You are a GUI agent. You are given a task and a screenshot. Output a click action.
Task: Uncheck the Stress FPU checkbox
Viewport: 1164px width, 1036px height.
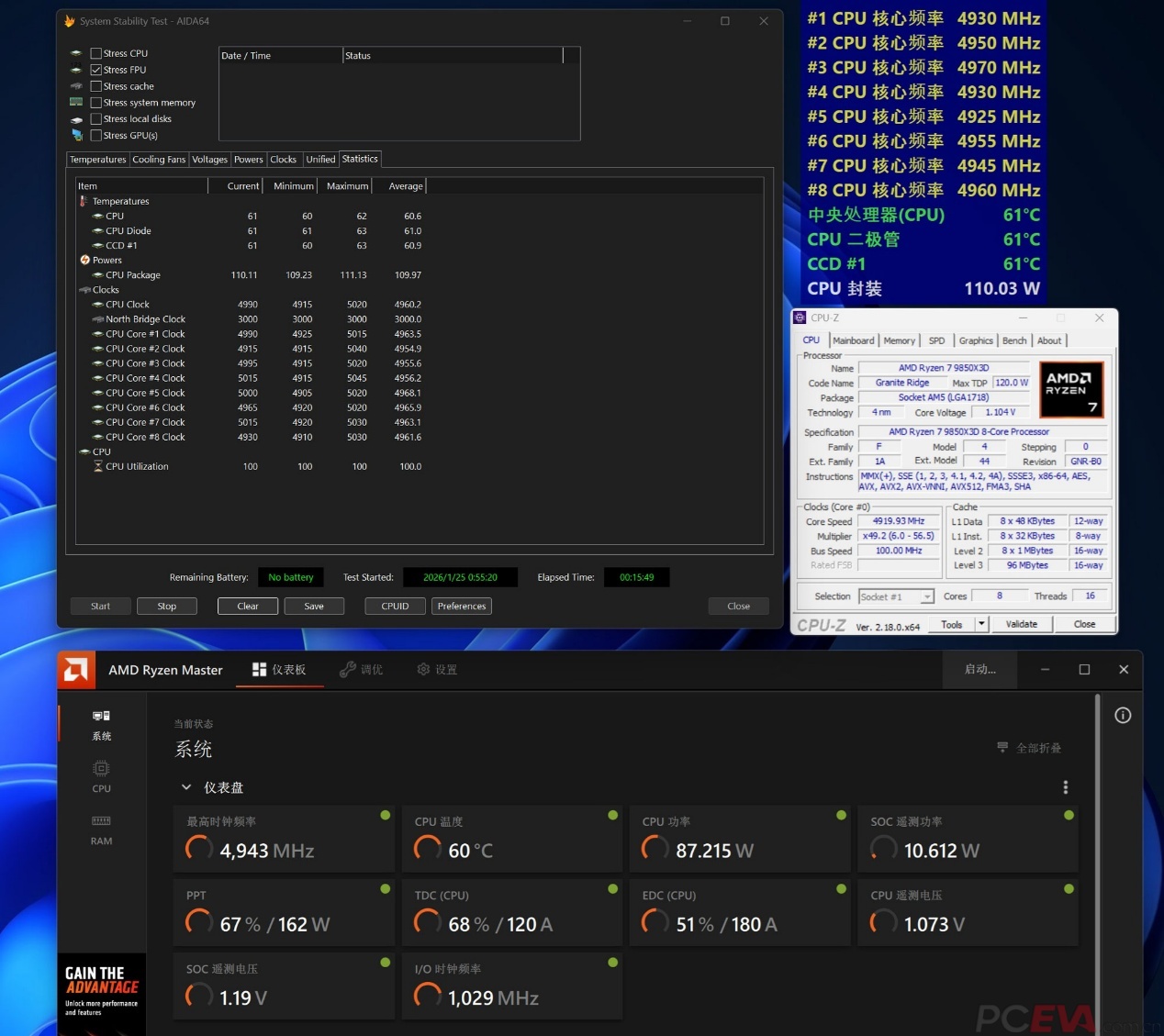(x=96, y=70)
